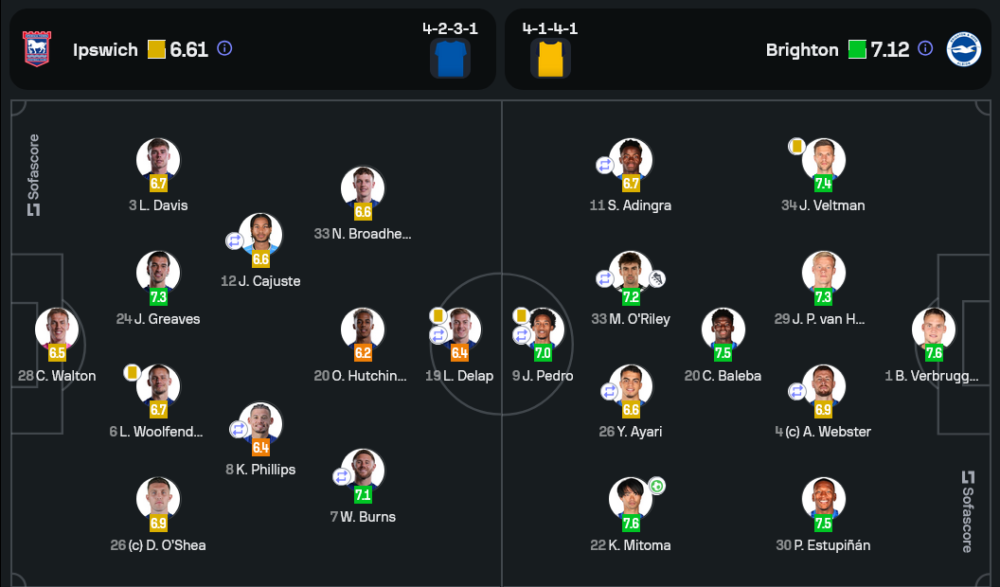Open C. Walton player avatar

pos(56,329)
